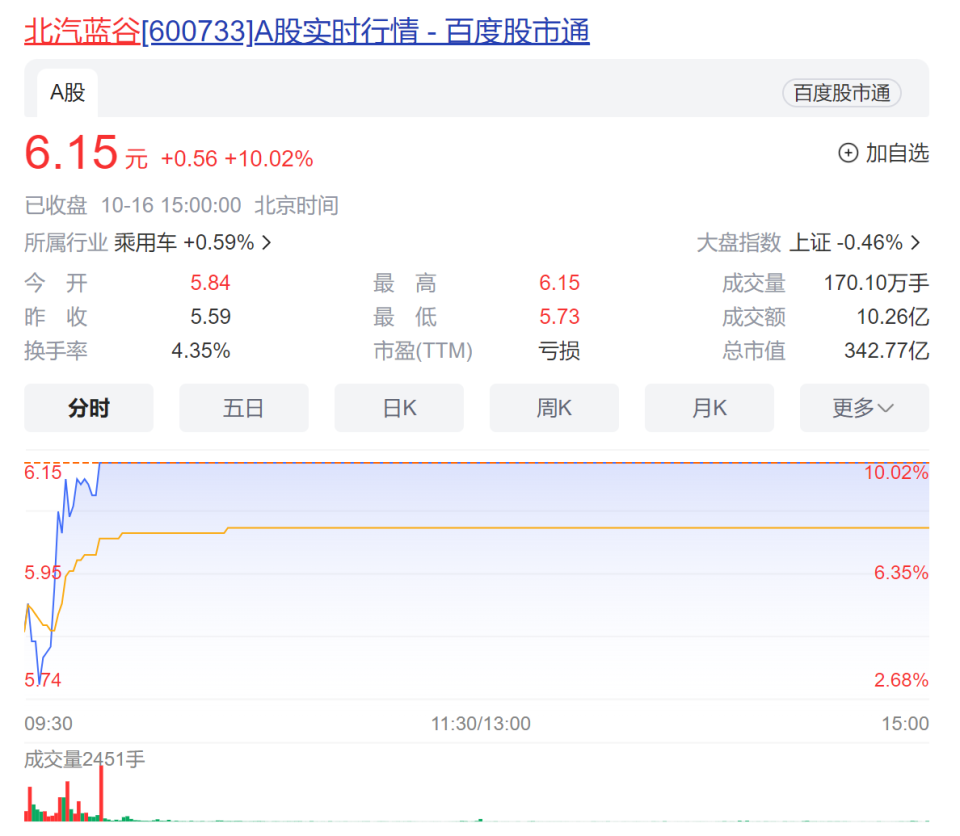Screen dimensions: 960x836
Task: Open the 百度股市通 app badge
Action: (841, 93)
